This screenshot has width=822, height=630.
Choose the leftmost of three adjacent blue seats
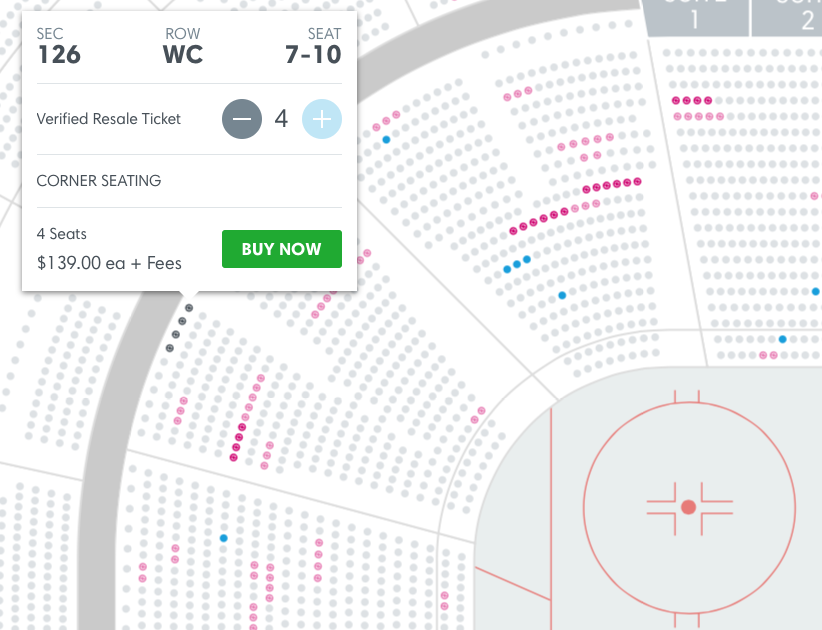tap(507, 269)
